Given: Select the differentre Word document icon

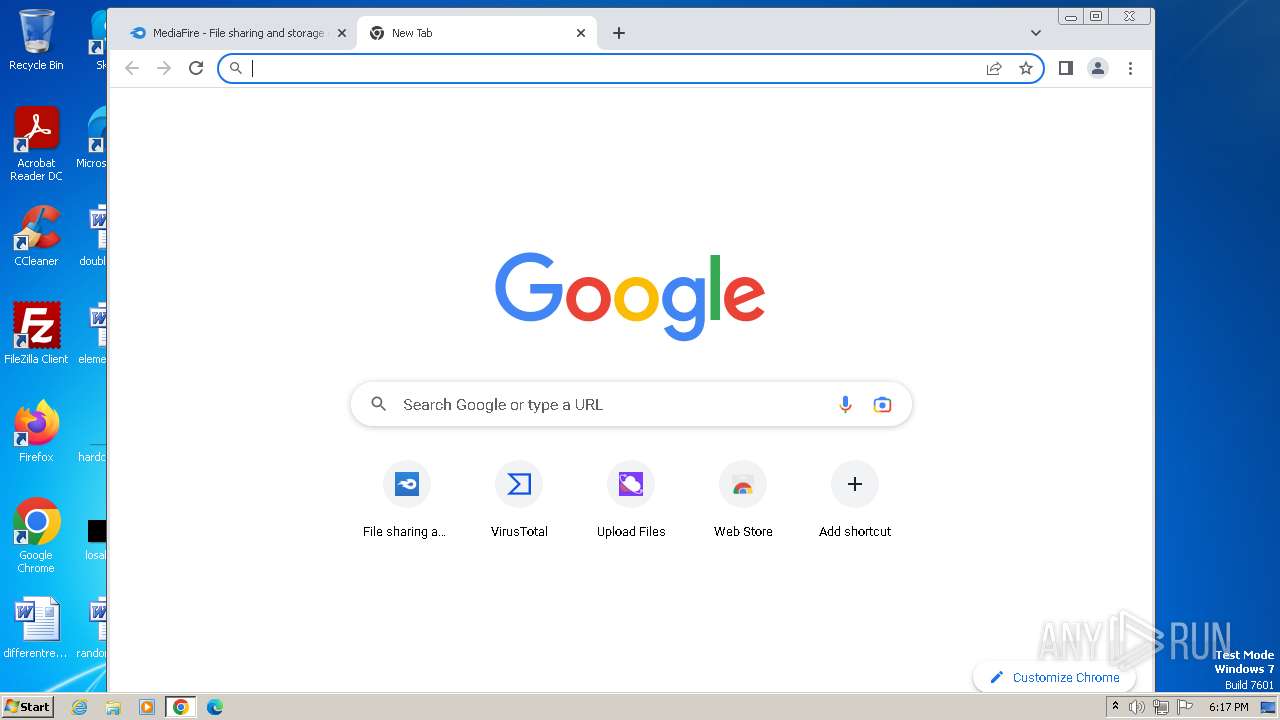Looking at the screenshot, I should coord(36,628).
